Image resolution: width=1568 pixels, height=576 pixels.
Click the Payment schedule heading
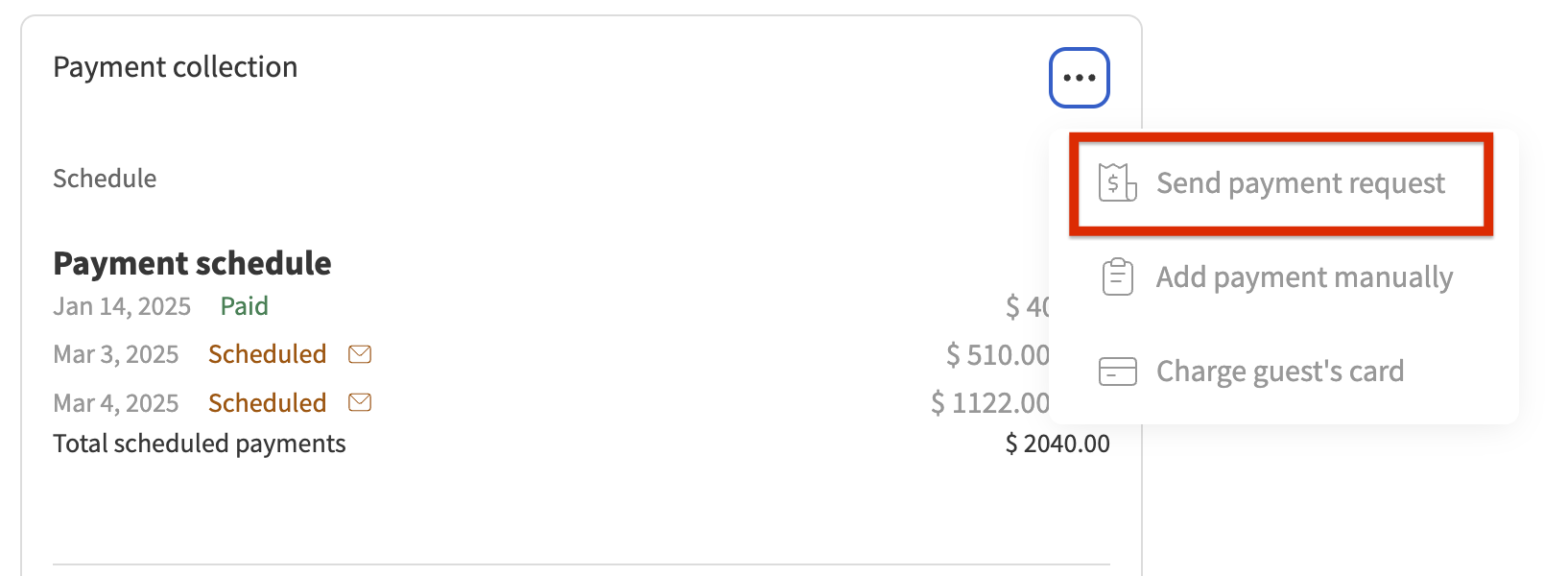[192, 263]
